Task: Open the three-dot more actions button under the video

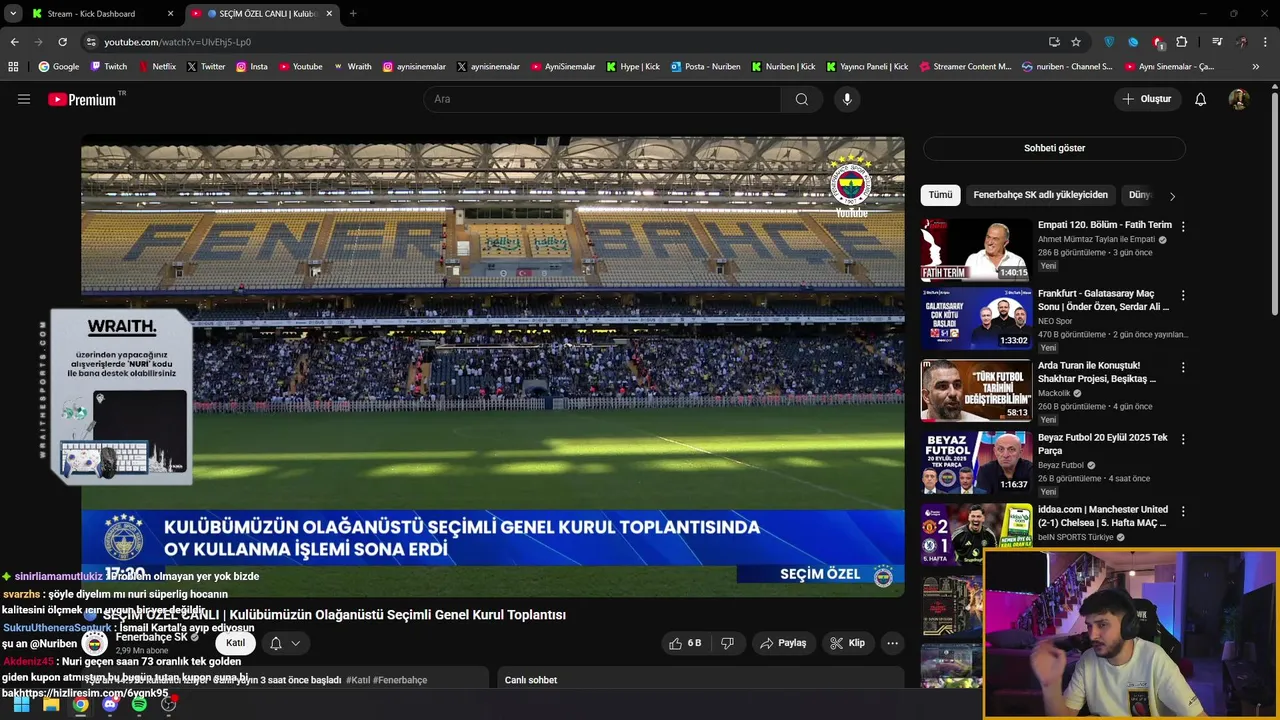Action: tap(892, 643)
